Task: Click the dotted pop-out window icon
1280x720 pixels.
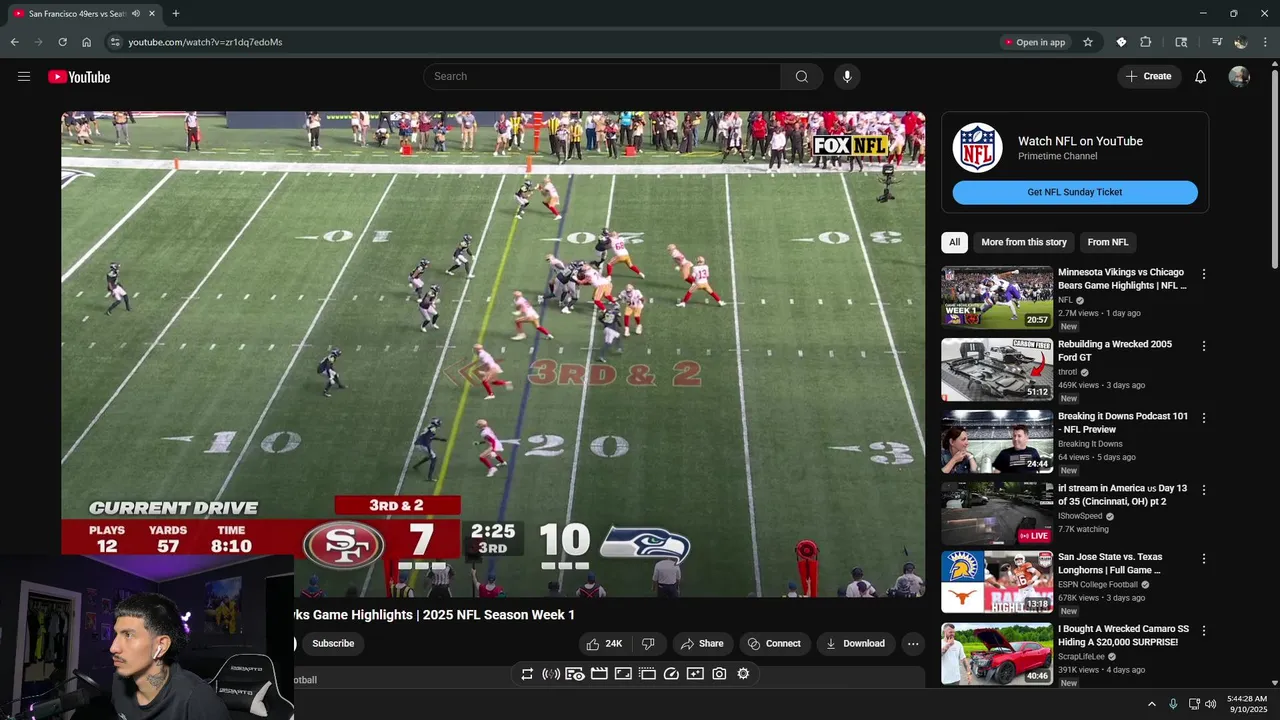Action: coord(647,674)
